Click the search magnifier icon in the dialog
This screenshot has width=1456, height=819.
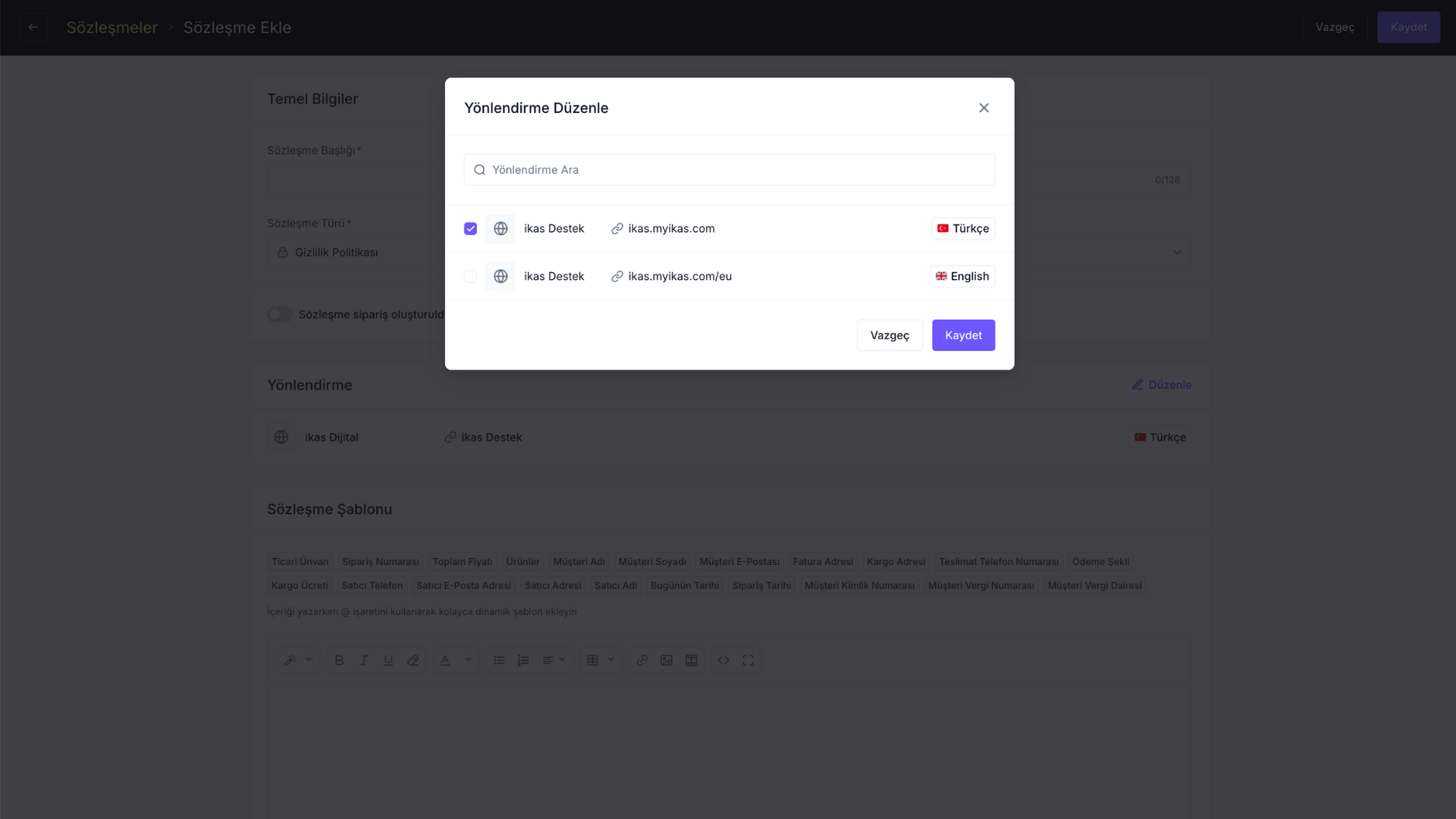tap(479, 170)
